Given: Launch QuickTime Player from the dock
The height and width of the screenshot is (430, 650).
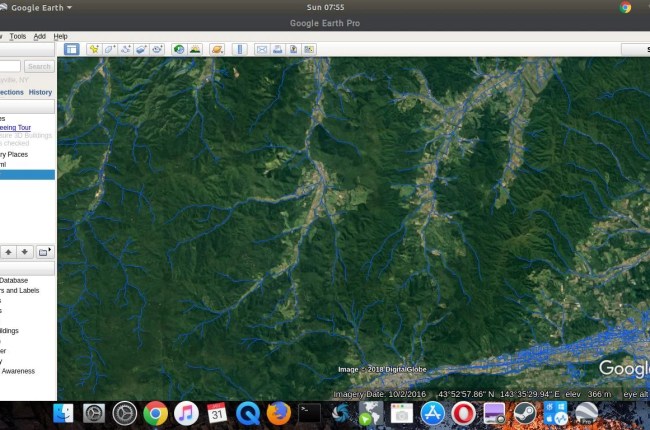Looking at the screenshot, I should pos(247,413).
